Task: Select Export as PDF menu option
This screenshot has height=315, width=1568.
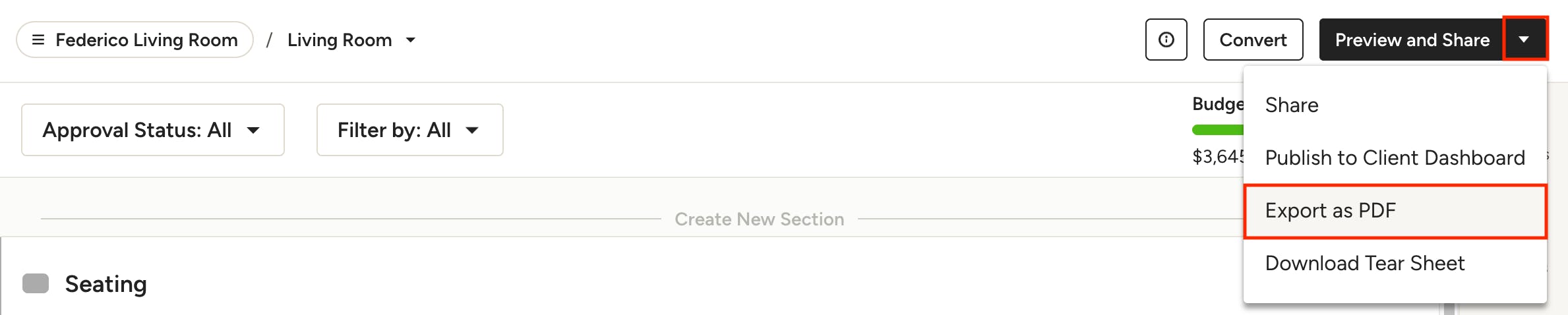Action: coord(1330,211)
